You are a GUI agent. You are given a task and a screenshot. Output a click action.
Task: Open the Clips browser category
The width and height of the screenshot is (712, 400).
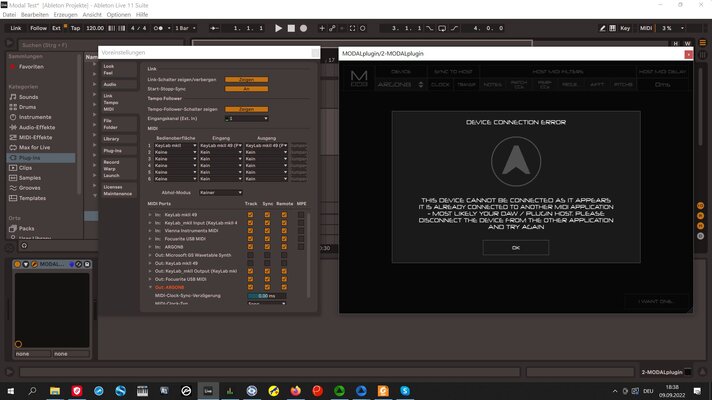coord(25,168)
